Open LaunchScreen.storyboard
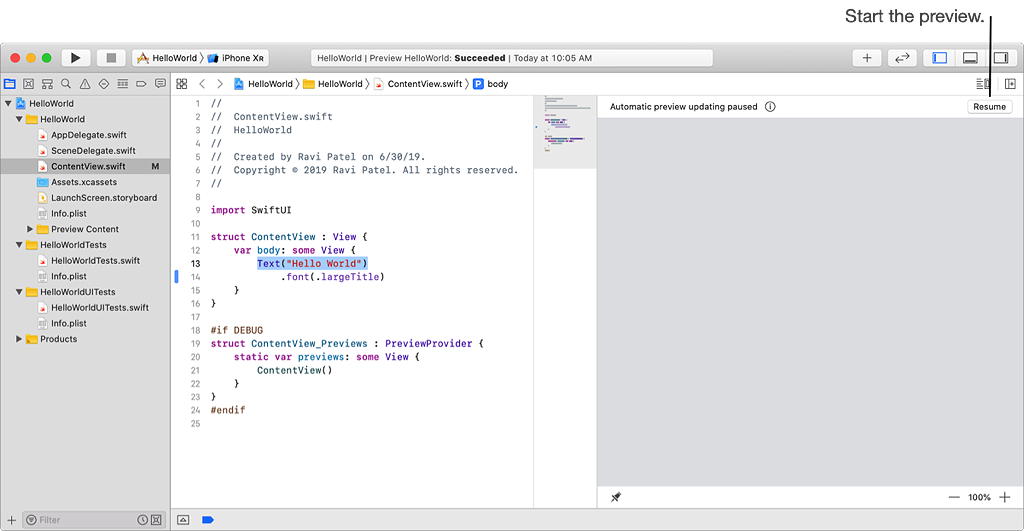 pos(104,198)
